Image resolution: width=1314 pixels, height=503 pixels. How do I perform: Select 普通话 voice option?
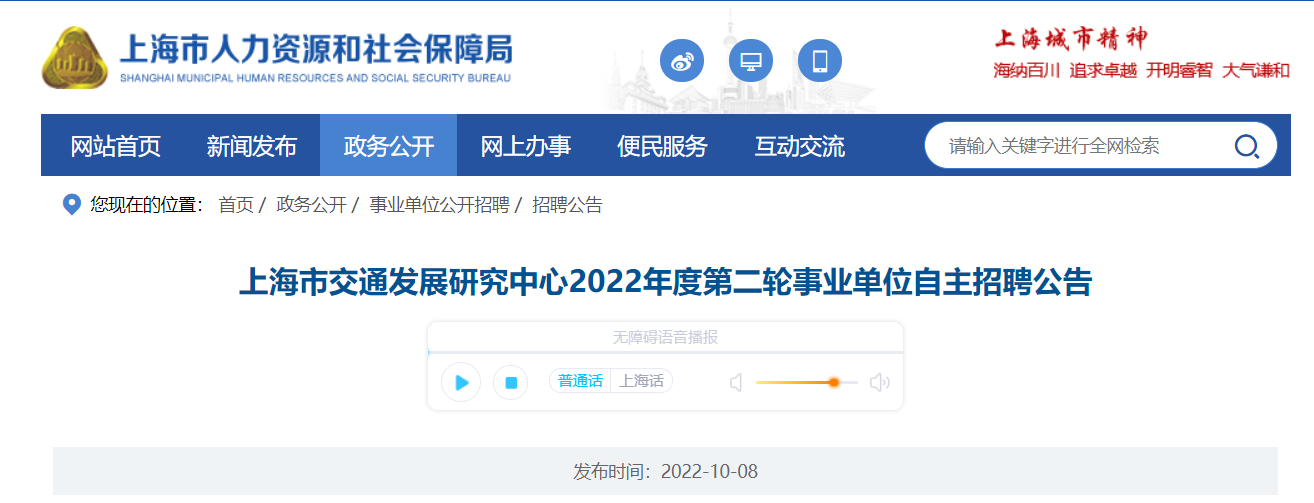coord(580,381)
